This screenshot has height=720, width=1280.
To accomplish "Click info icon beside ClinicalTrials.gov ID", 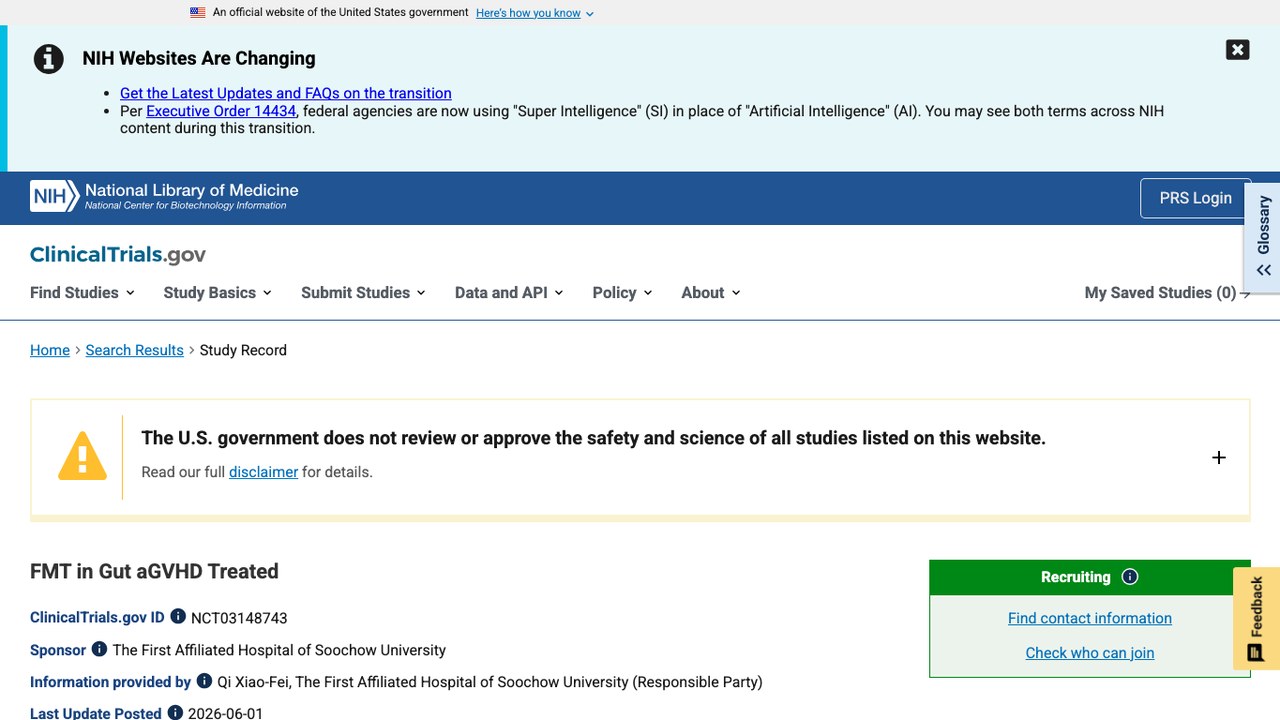I will [x=178, y=617].
